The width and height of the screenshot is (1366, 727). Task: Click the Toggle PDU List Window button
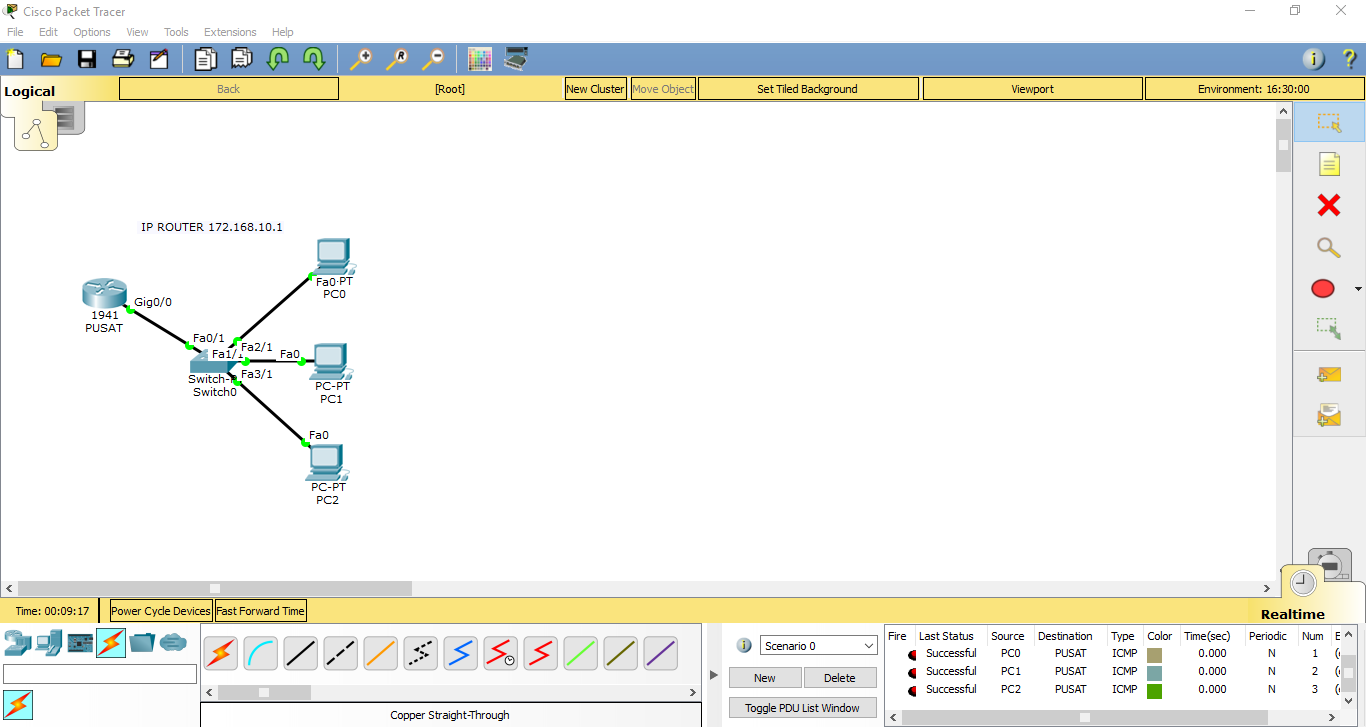click(802, 708)
